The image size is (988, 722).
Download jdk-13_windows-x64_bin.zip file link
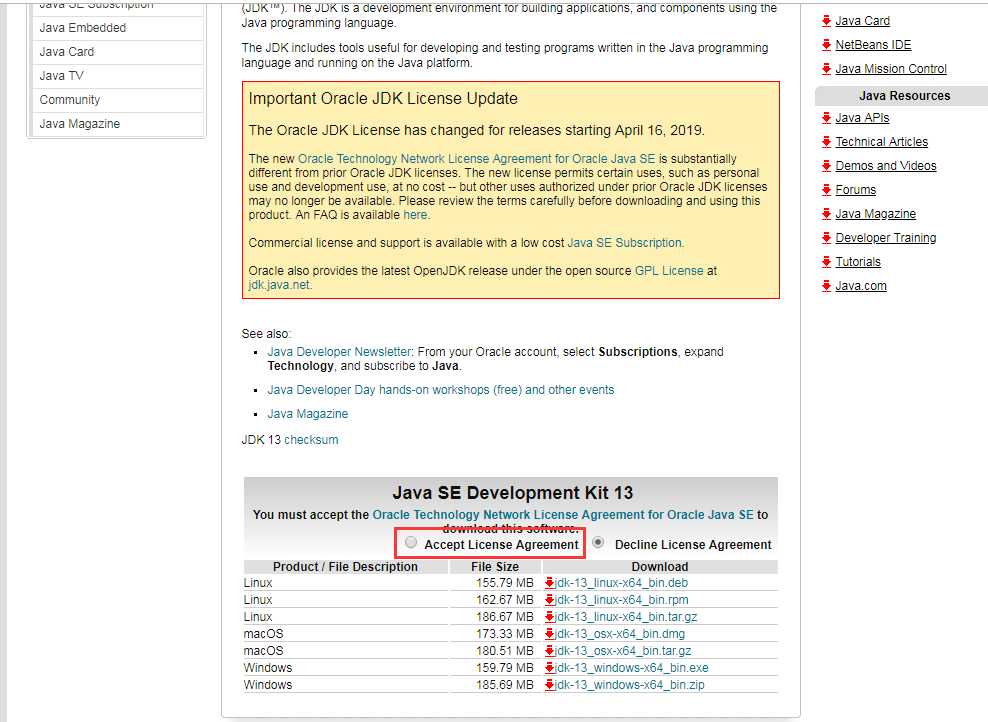(629, 685)
